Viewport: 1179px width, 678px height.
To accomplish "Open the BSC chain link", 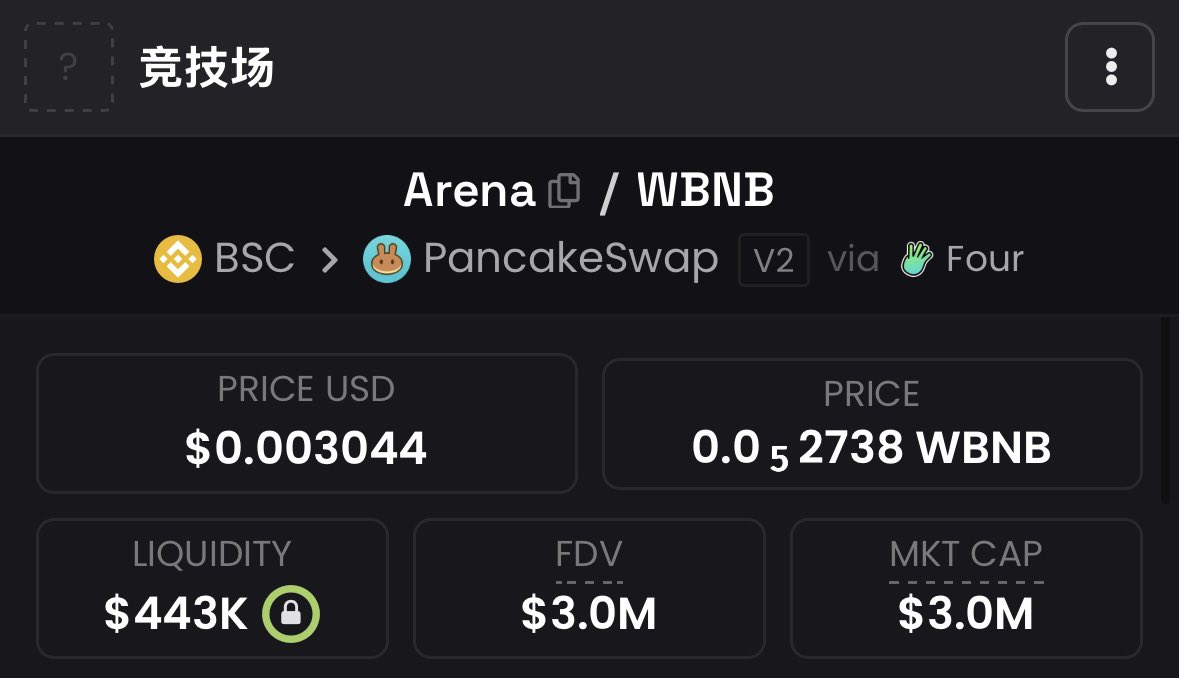I will pos(254,259).
